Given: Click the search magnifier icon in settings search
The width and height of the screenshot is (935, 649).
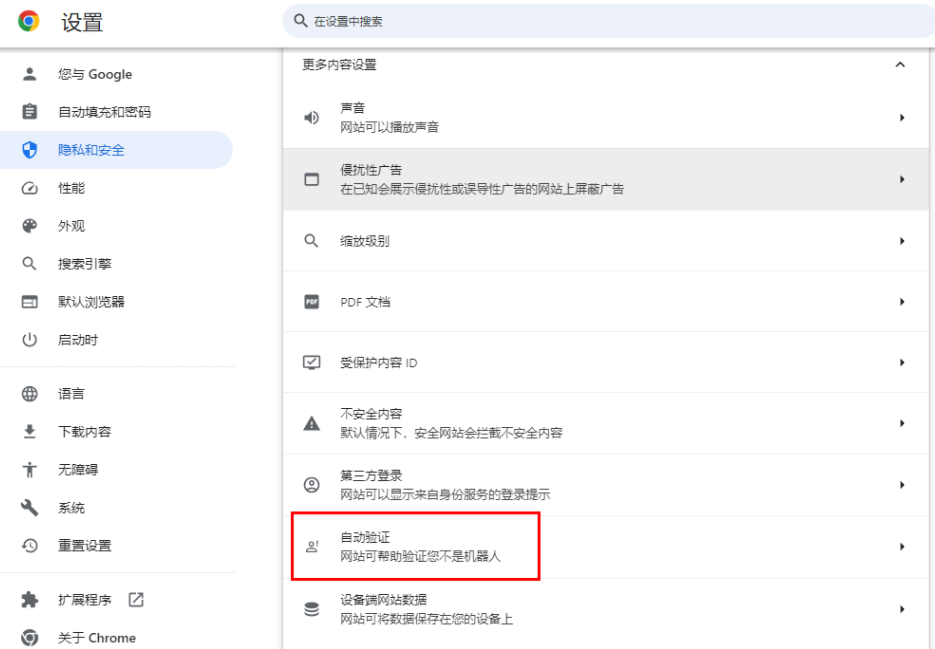Looking at the screenshot, I should [x=301, y=21].
